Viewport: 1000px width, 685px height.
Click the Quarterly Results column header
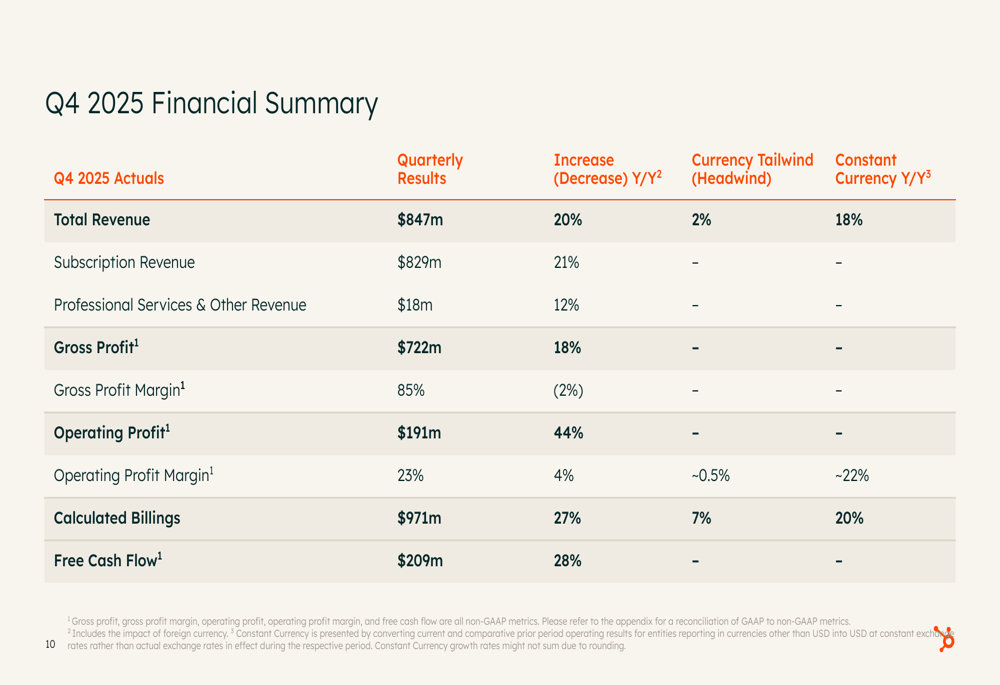(x=430, y=169)
